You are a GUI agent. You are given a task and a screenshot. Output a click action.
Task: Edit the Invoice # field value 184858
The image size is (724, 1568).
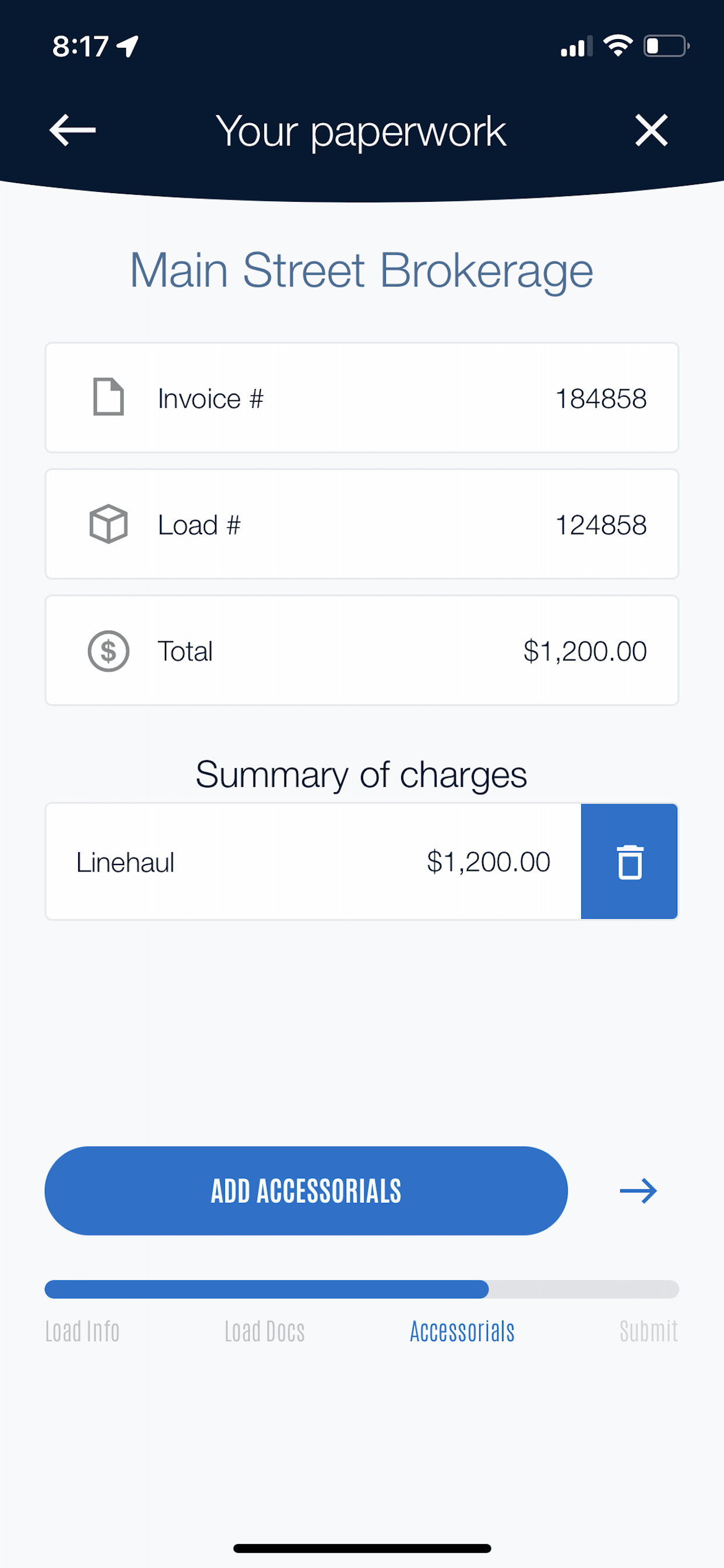click(601, 398)
